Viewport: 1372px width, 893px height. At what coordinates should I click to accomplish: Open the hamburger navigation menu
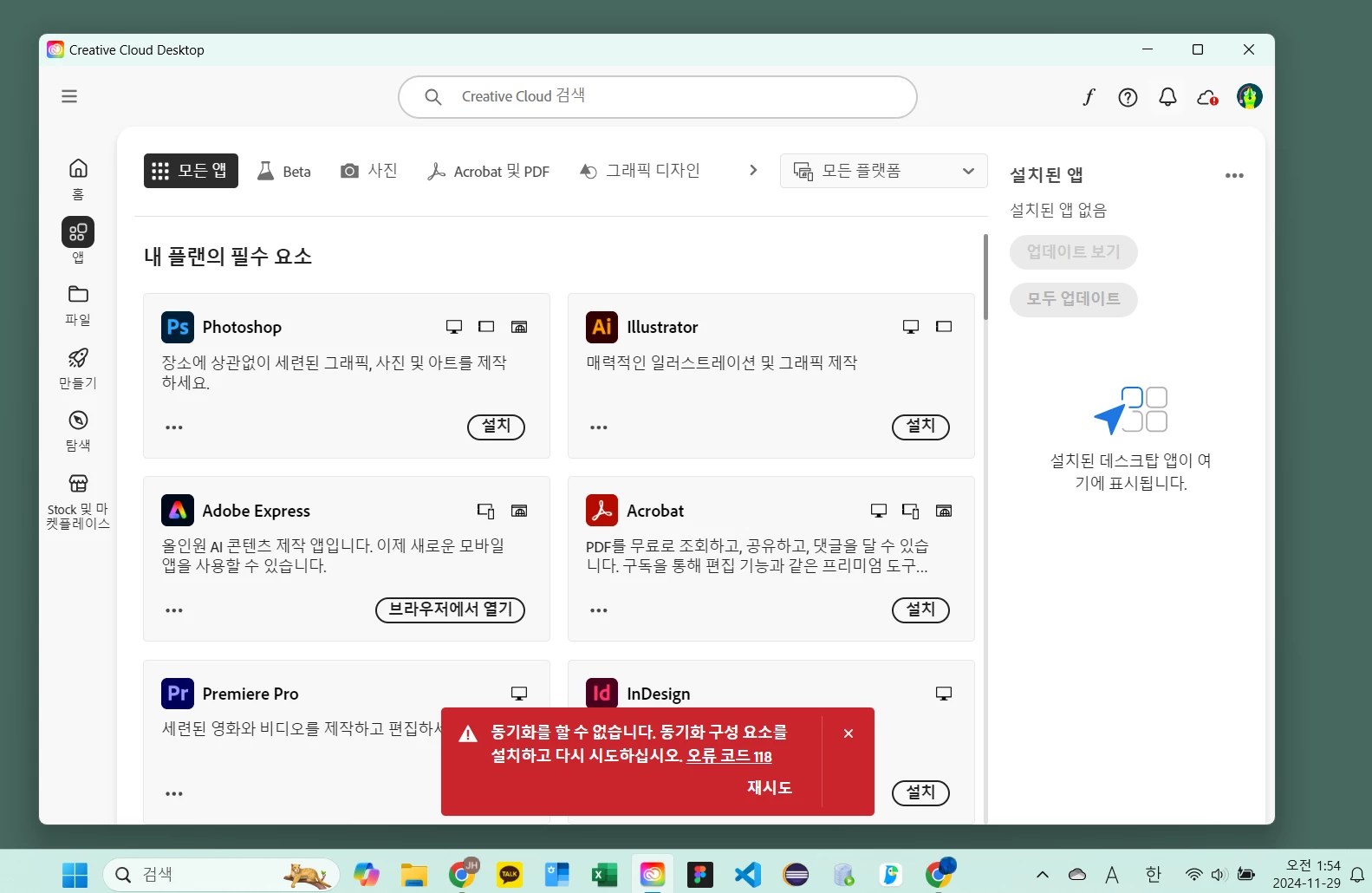tap(69, 96)
